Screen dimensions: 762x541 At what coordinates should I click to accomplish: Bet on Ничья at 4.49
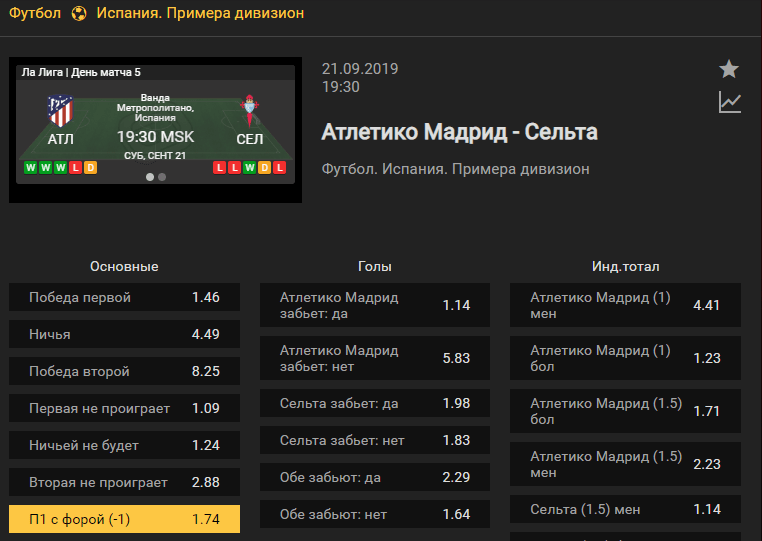[124, 334]
